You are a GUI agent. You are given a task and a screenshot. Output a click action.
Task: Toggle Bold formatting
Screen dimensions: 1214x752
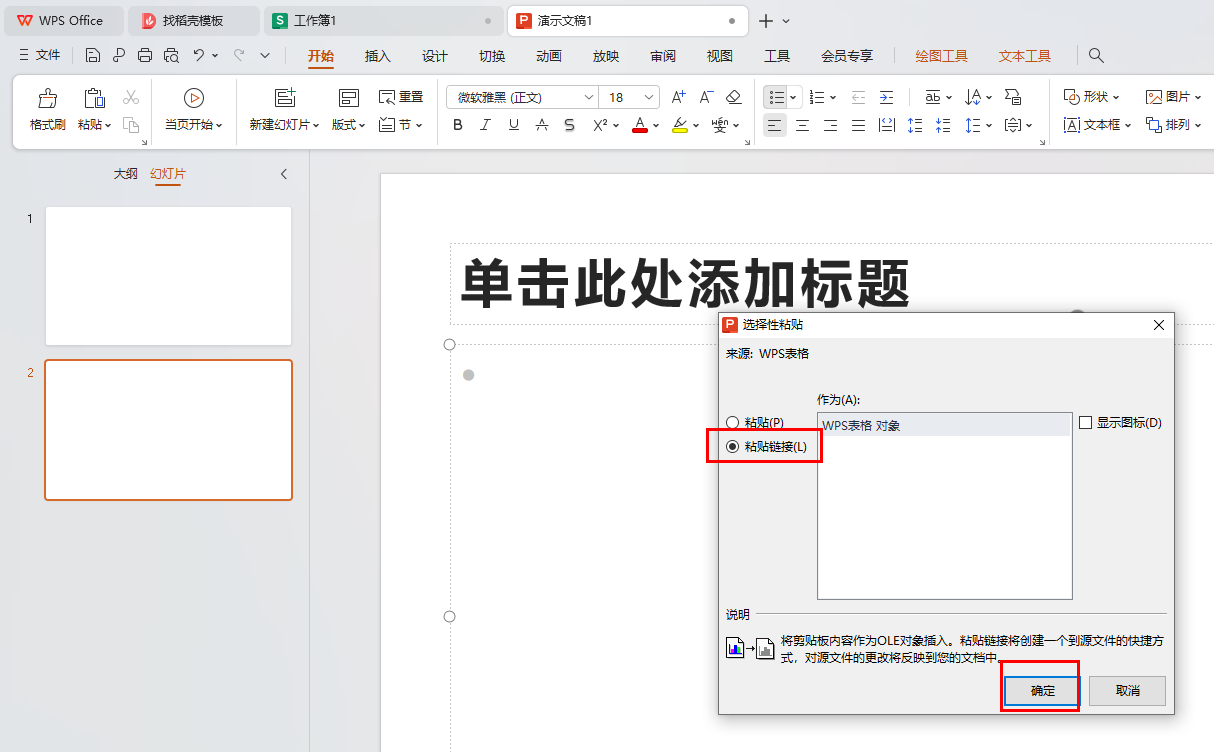[458, 125]
